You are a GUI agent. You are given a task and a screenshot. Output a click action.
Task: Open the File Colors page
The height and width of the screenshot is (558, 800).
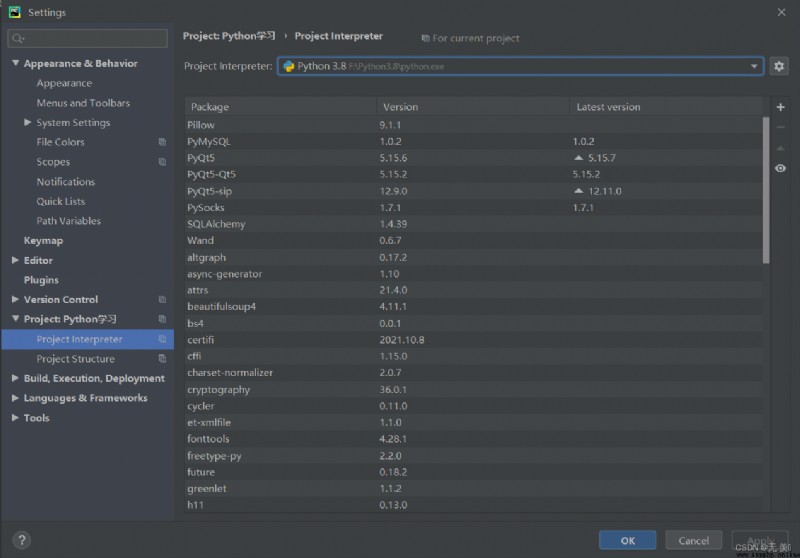point(60,142)
